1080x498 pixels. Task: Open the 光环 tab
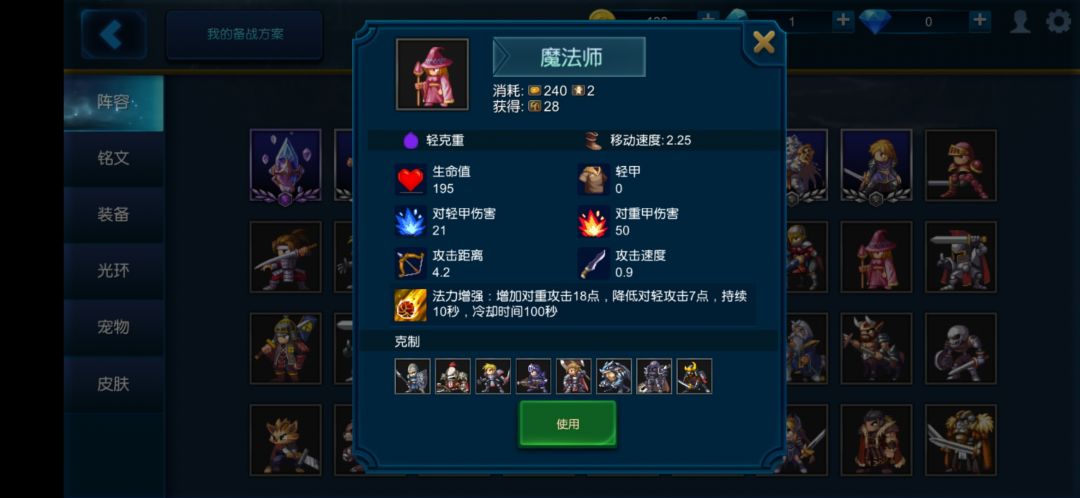[x=114, y=271]
